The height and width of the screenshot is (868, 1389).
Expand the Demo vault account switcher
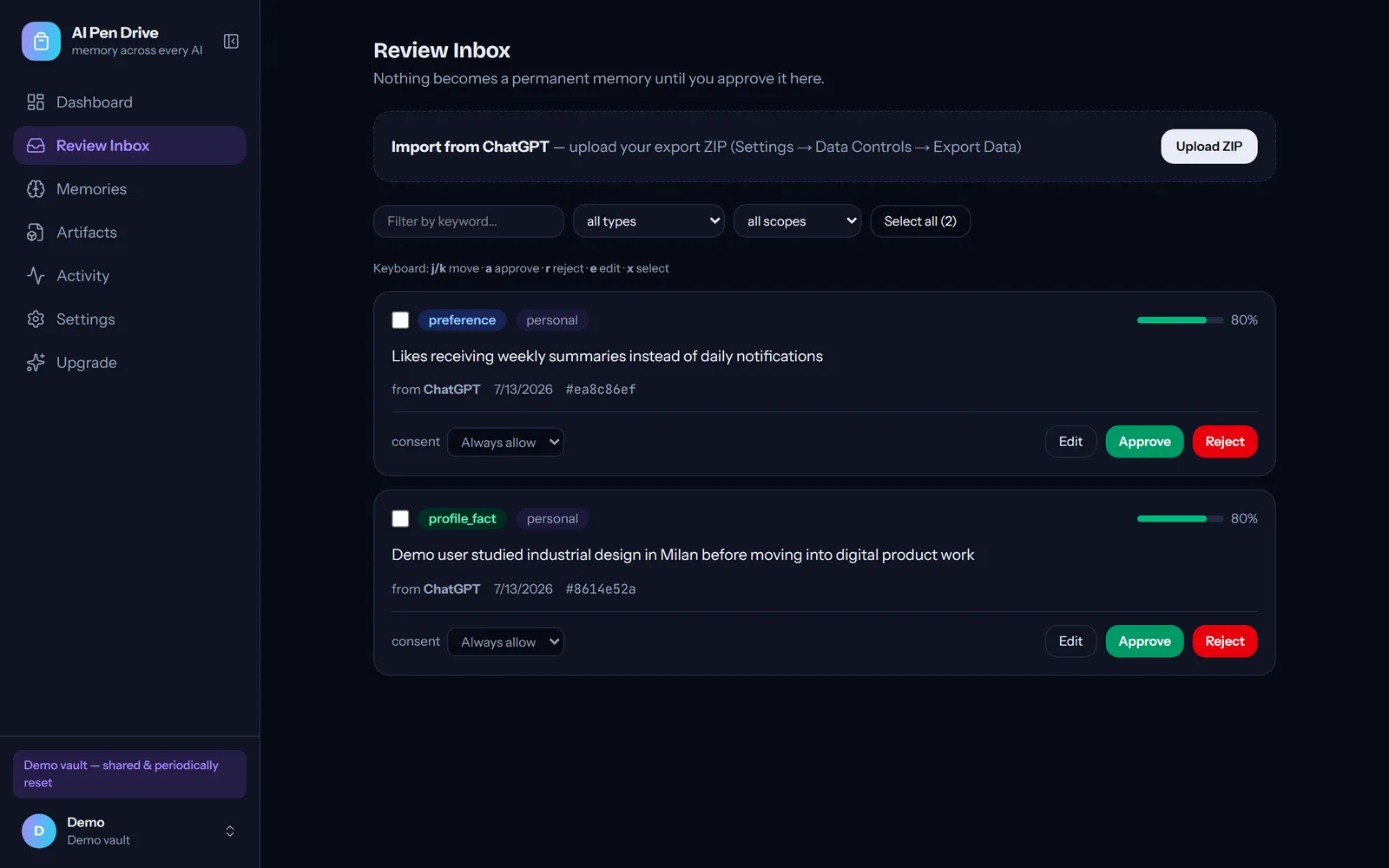click(230, 832)
